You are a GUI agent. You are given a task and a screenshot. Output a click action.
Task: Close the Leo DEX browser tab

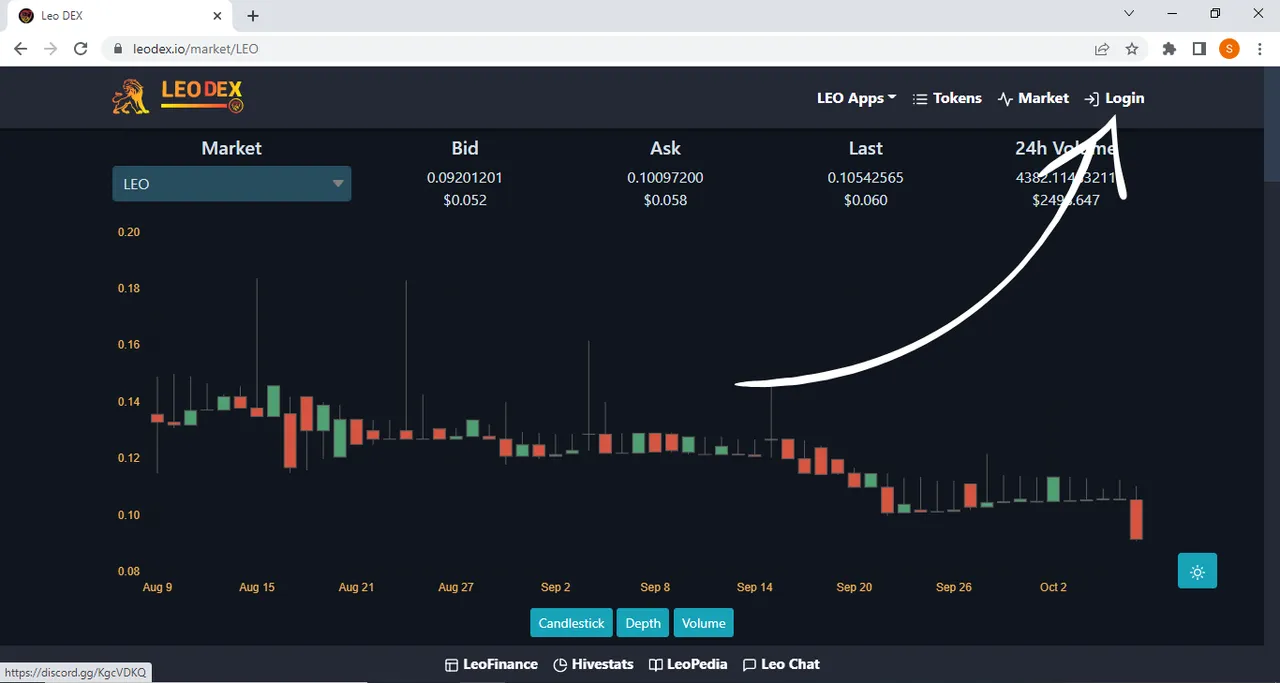click(217, 16)
